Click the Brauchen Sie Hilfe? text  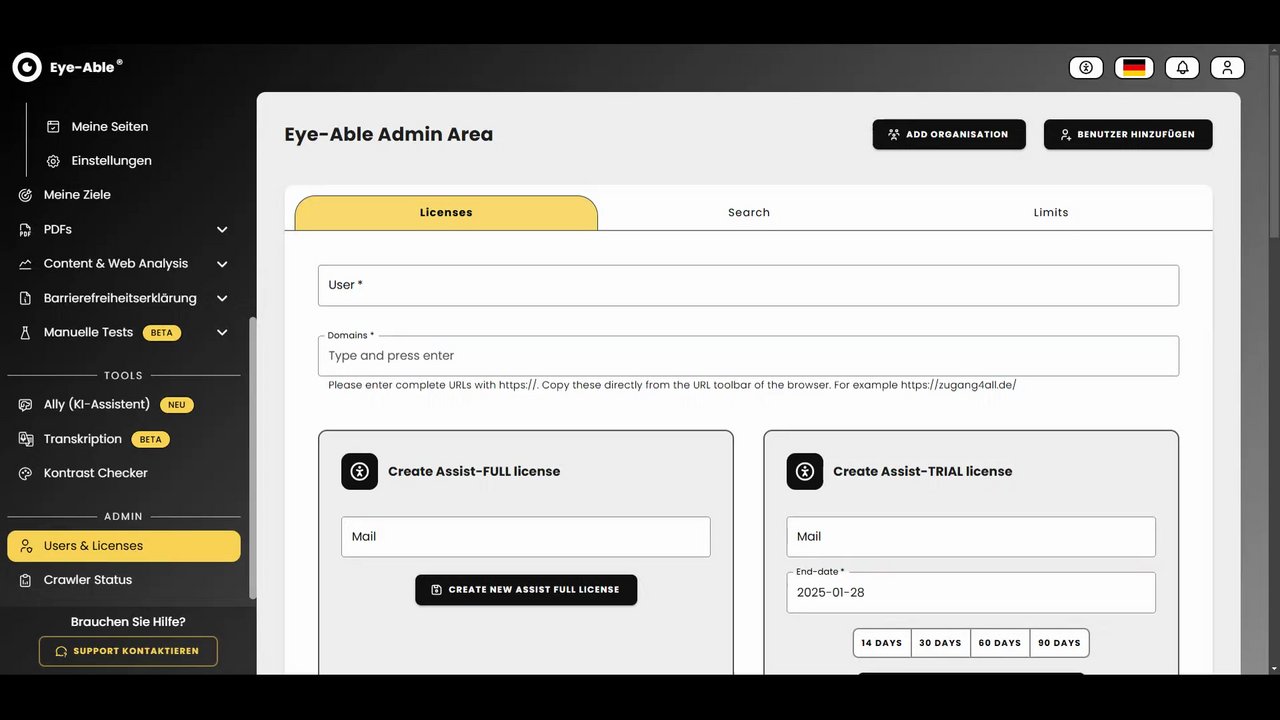pos(128,622)
